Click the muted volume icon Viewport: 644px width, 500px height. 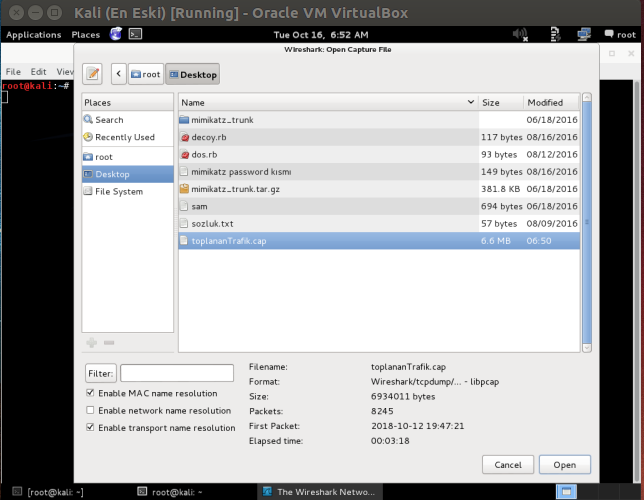pos(520,35)
